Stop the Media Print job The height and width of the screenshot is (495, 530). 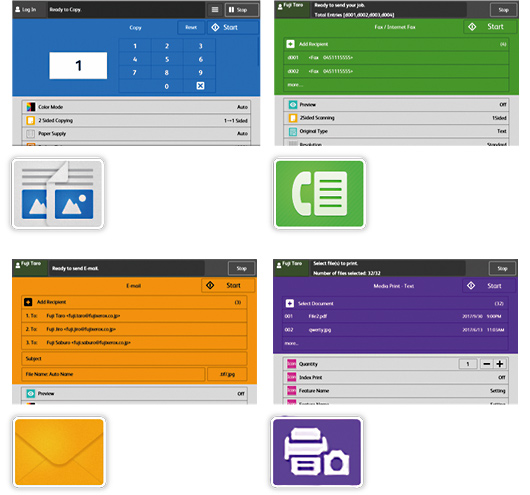(502, 268)
